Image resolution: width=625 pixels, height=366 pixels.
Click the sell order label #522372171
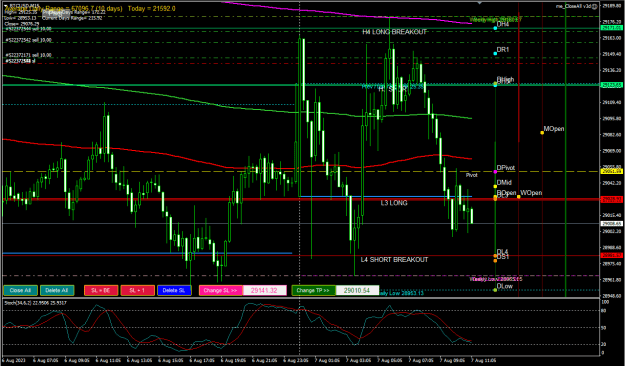28,55
